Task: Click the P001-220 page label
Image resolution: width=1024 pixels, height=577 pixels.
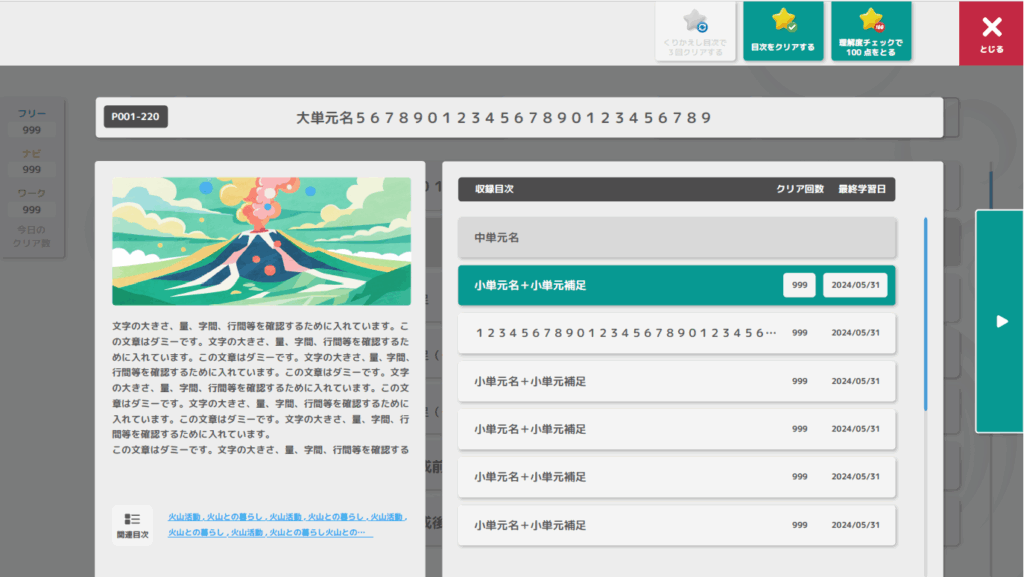Action: [x=135, y=117]
